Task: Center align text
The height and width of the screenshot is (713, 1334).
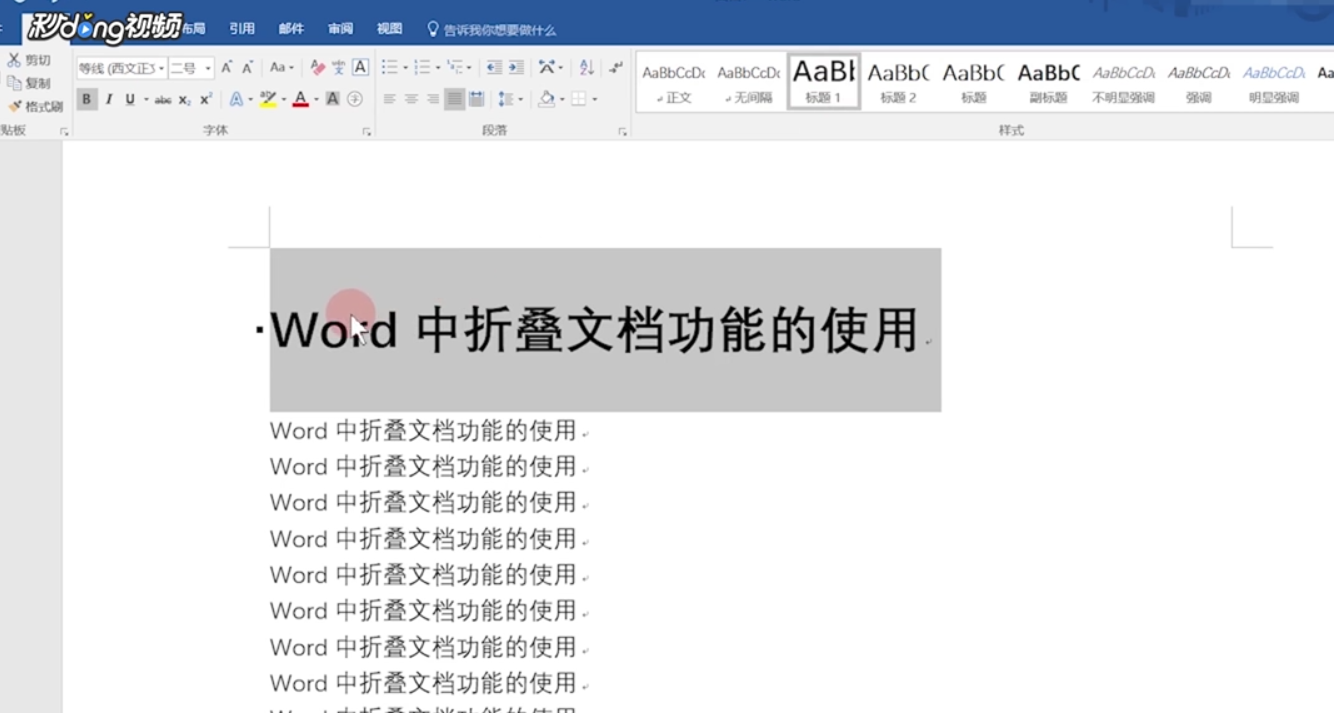Action: (x=411, y=99)
